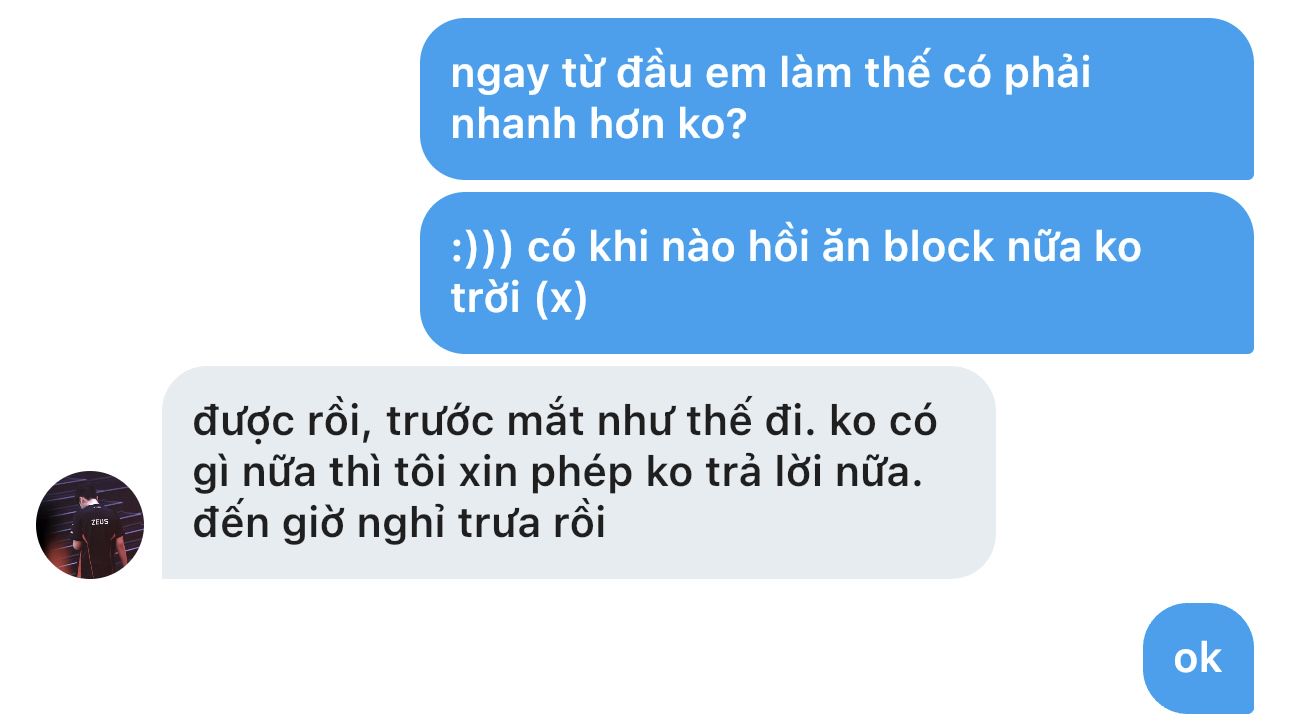Click the ':)))' emoticon text
Image resolution: width=1290 pixels, height=723 pixels.
click(x=482, y=246)
